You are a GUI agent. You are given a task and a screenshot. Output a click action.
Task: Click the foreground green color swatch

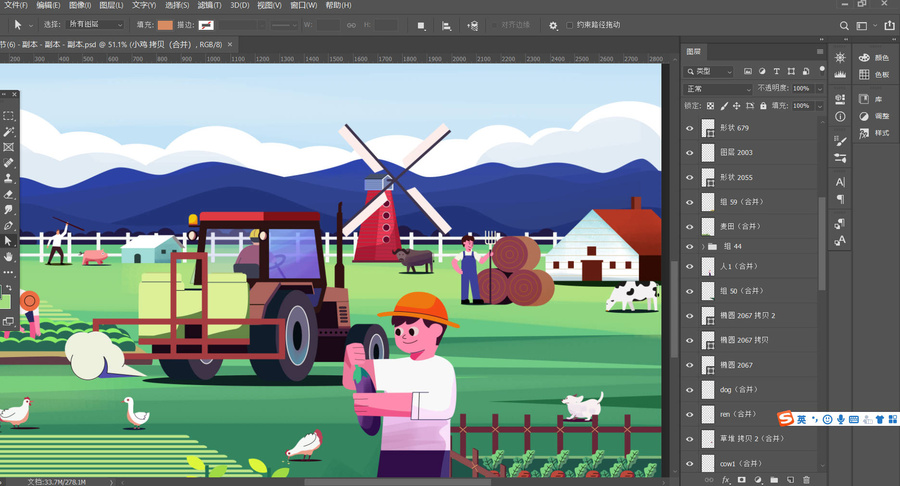(x=5, y=301)
